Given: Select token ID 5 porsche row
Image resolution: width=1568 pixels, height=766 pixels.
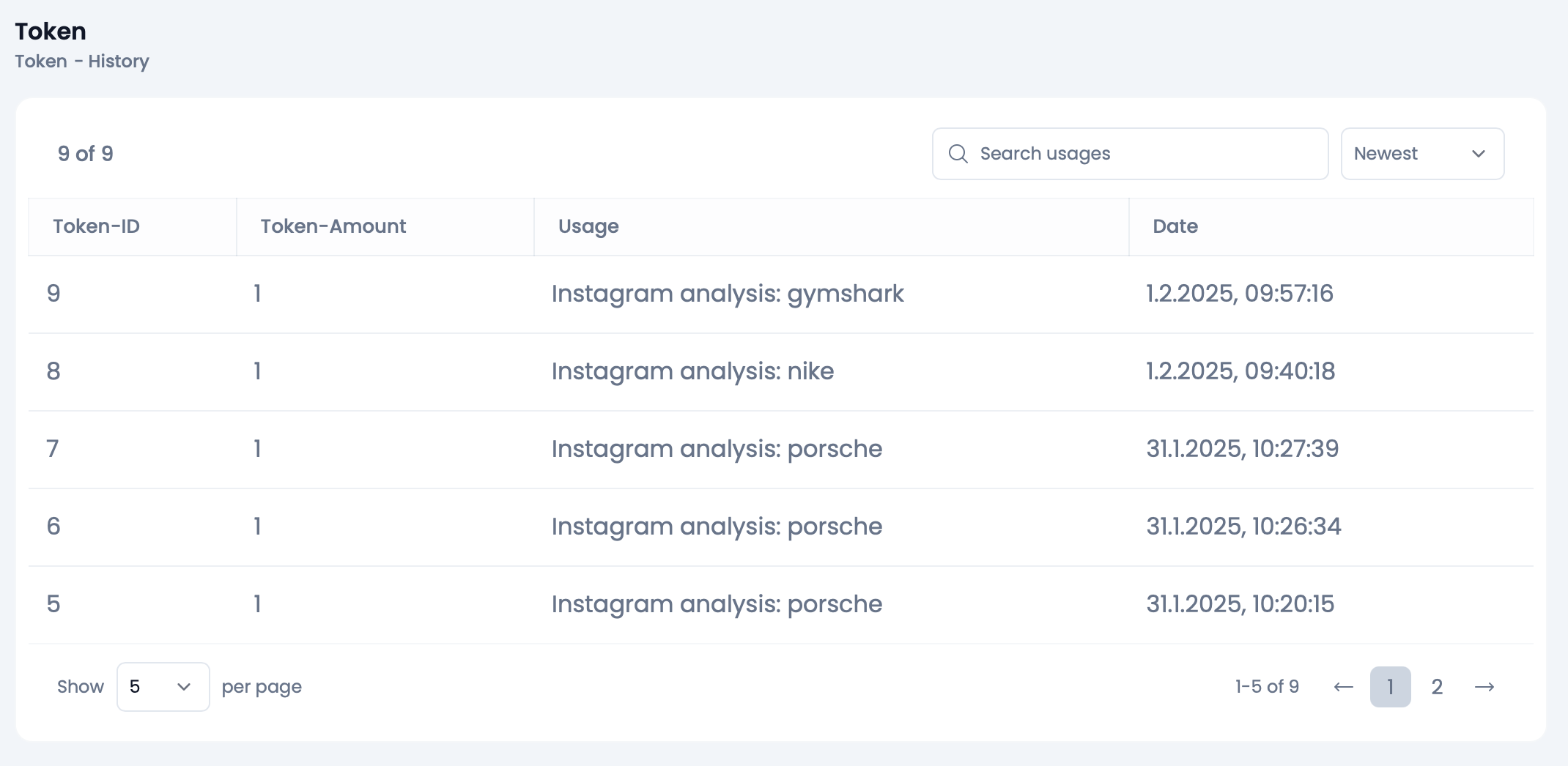Looking at the screenshot, I should tap(717, 604).
